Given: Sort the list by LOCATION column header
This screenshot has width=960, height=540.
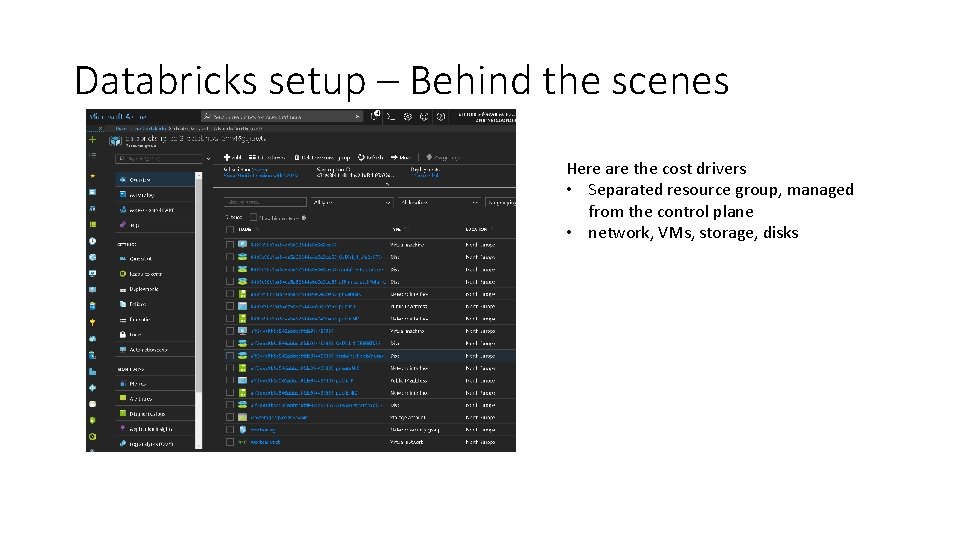Looking at the screenshot, I should [x=476, y=230].
